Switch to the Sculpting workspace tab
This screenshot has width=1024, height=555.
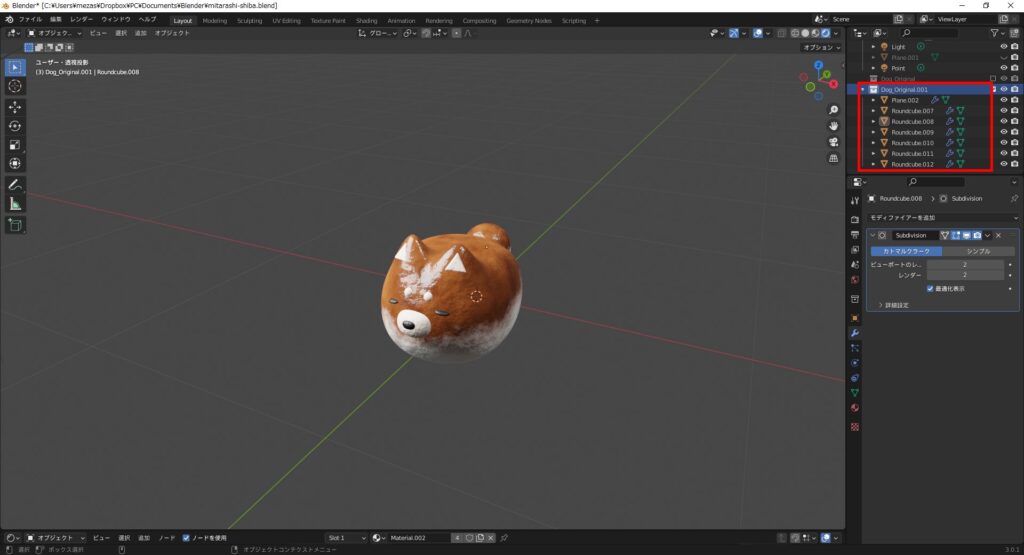pyautogui.click(x=249, y=20)
